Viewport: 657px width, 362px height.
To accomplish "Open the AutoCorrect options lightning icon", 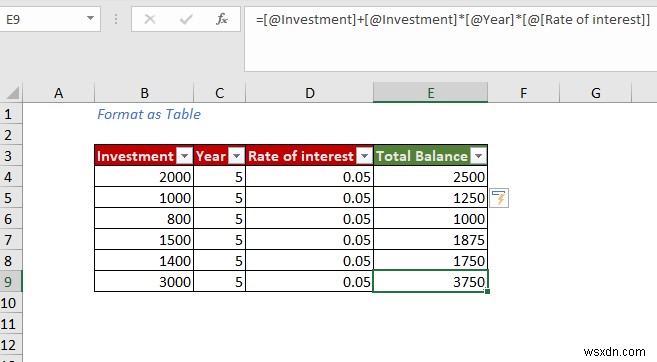I will click(499, 198).
